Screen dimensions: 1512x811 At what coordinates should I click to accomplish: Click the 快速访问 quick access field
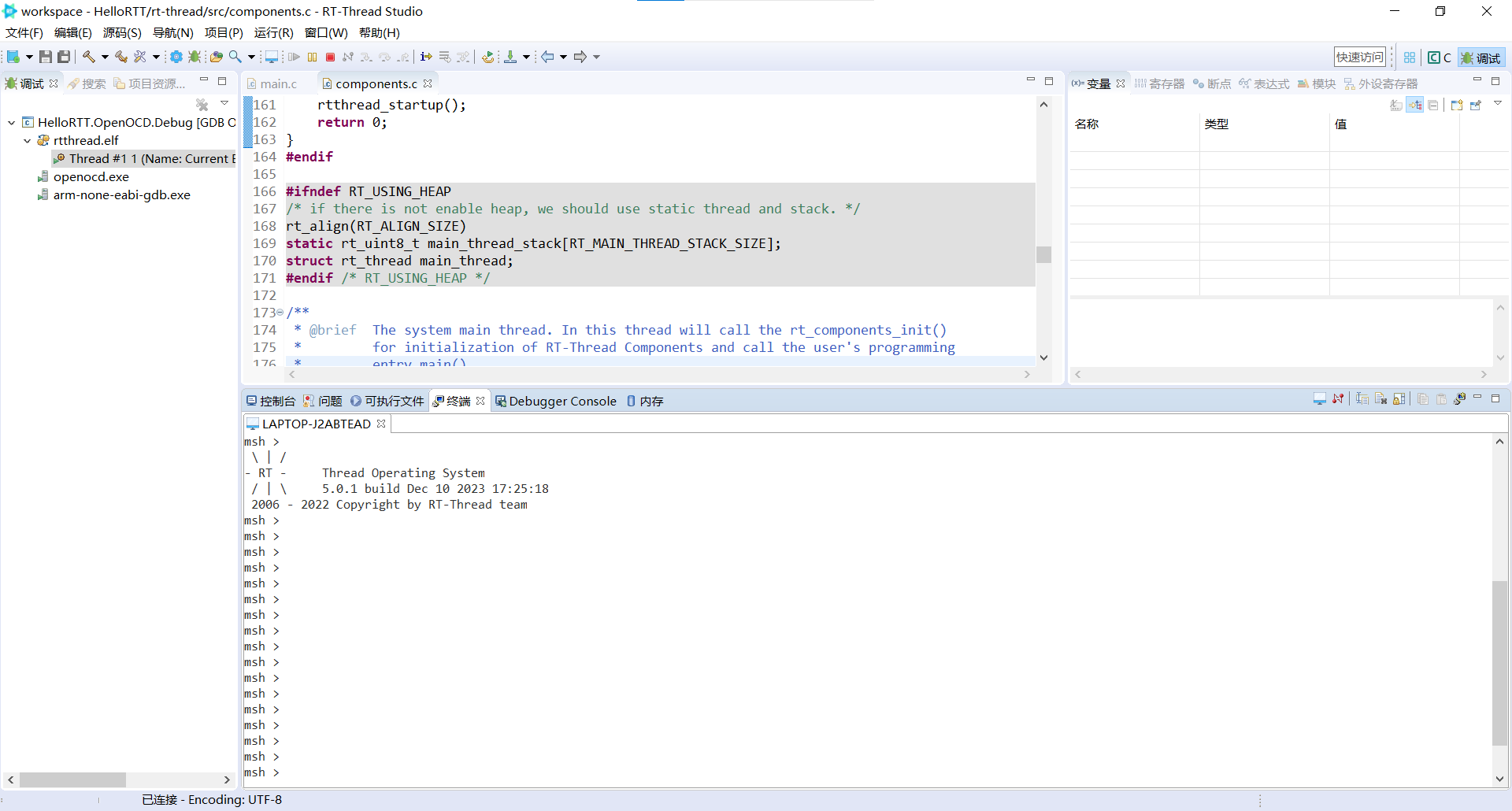coord(1360,57)
